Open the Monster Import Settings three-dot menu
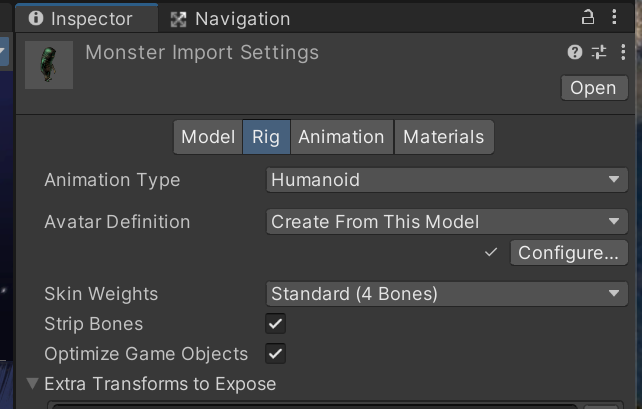The height and width of the screenshot is (409, 642). (623, 52)
